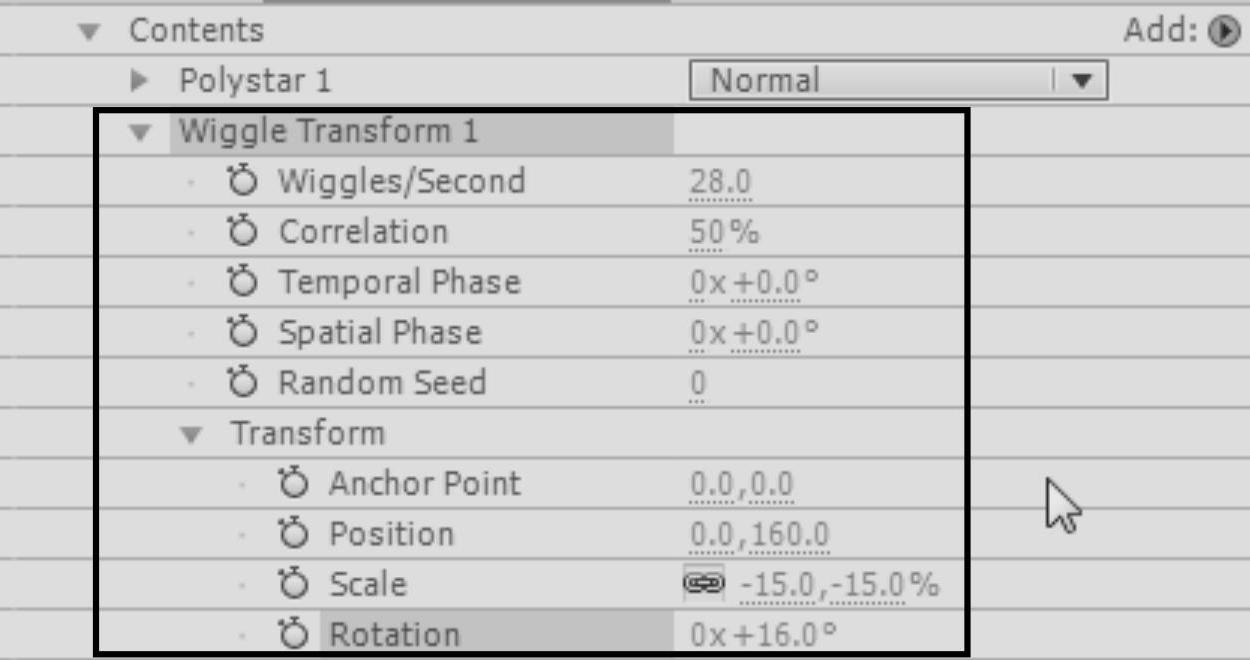This screenshot has height=660, width=1250.
Task: Expand the Polystar 1 group
Action: (140, 80)
